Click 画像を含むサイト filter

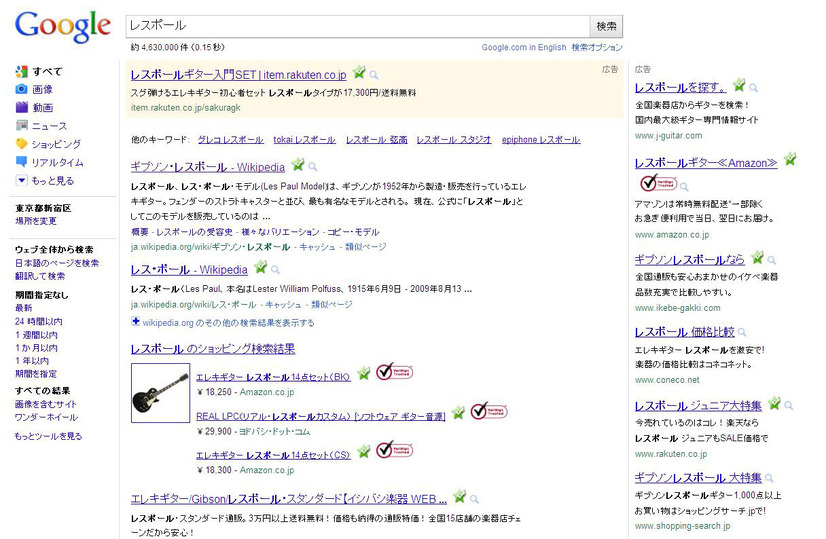pyautogui.click(x=45, y=404)
